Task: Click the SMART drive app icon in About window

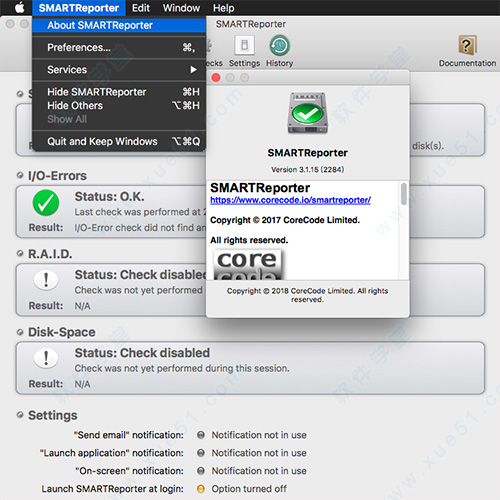Action: [308, 113]
